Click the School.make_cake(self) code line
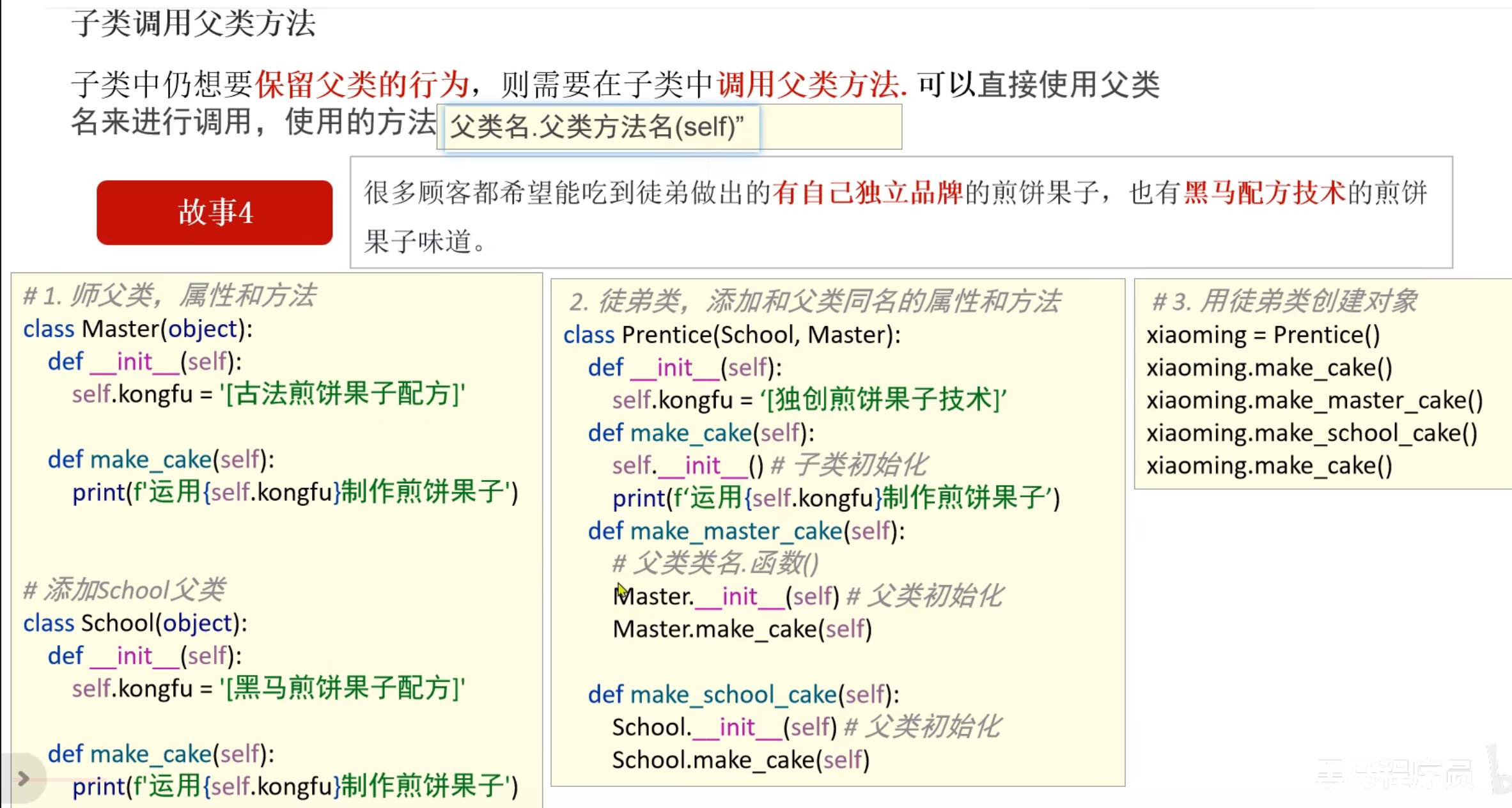Image resolution: width=1512 pixels, height=808 pixels. click(x=740, y=760)
